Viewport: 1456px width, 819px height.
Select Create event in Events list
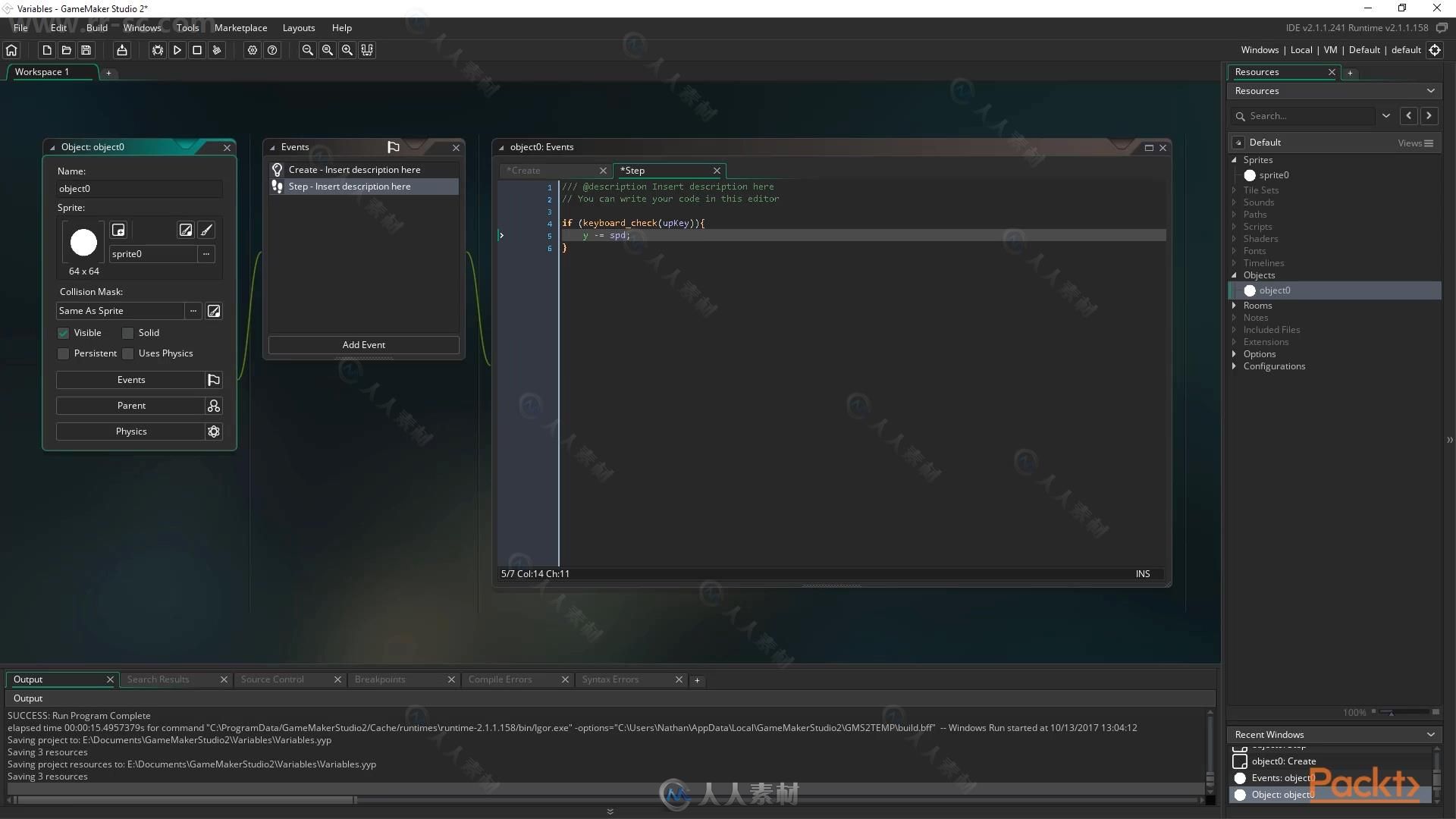(x=364, y=170)
